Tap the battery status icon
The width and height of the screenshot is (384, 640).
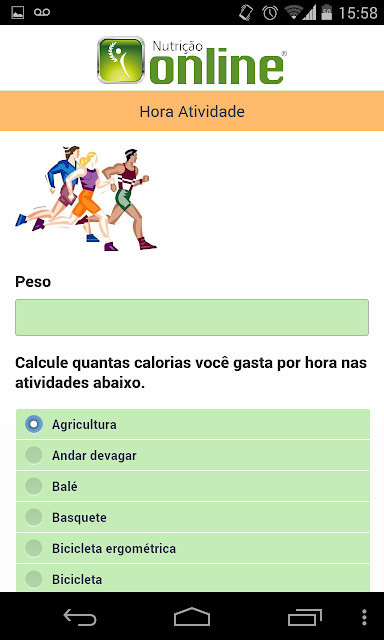pyautogui.click(x=327, y=13)
